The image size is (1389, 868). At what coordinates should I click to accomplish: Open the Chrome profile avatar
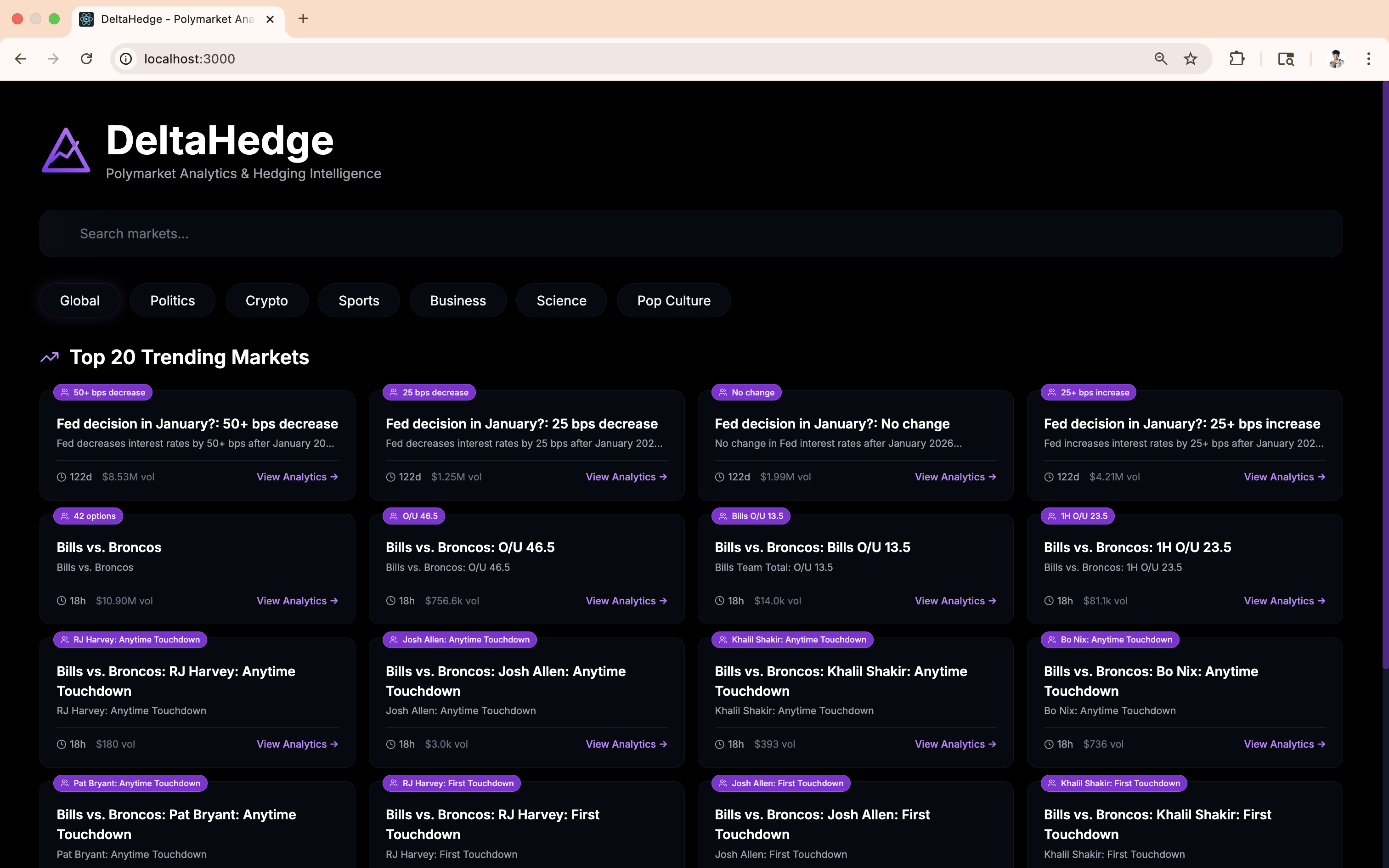(1336, 59)
